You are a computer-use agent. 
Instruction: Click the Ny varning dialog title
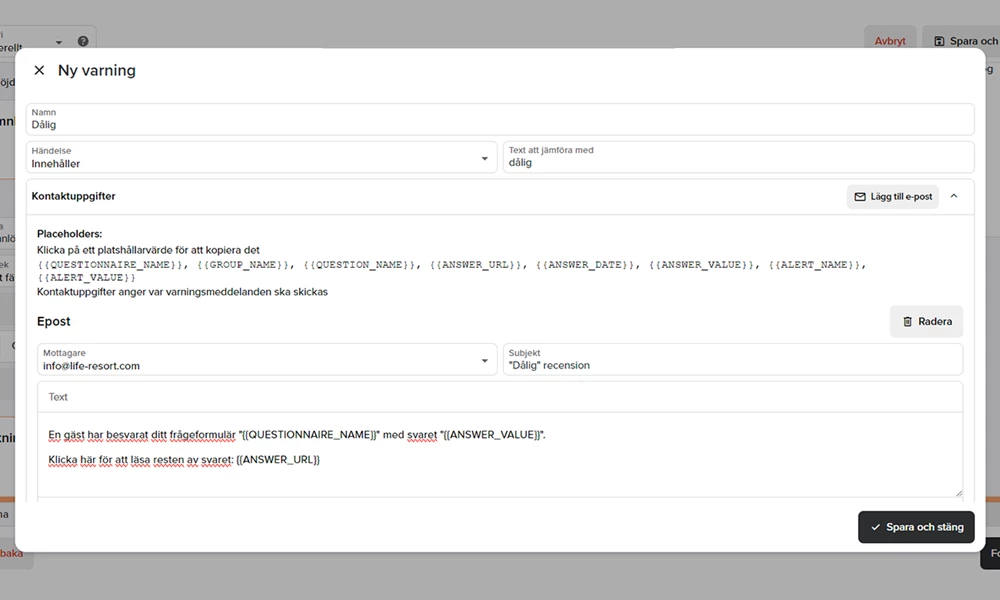click(x=97, y=70)
